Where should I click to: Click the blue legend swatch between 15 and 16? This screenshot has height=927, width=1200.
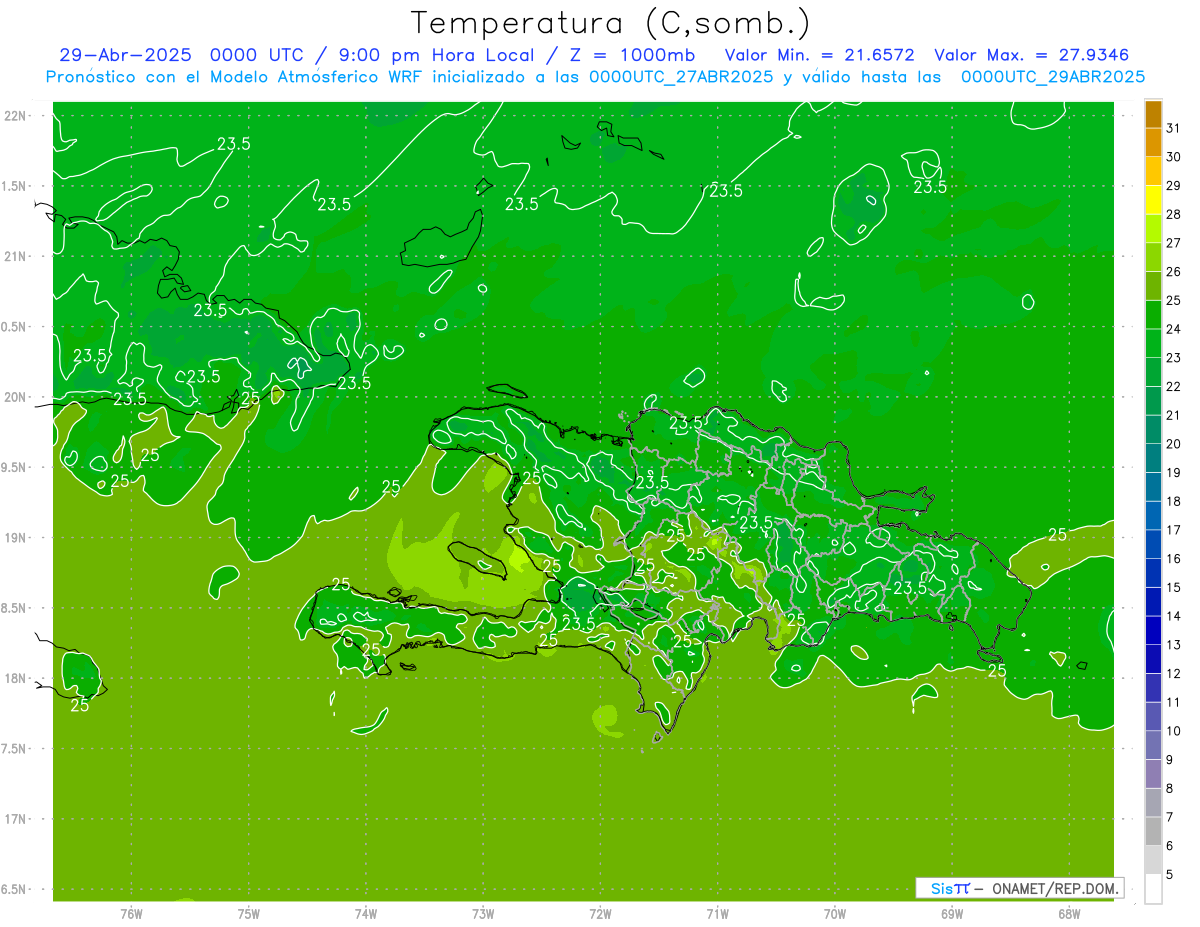1153,573
